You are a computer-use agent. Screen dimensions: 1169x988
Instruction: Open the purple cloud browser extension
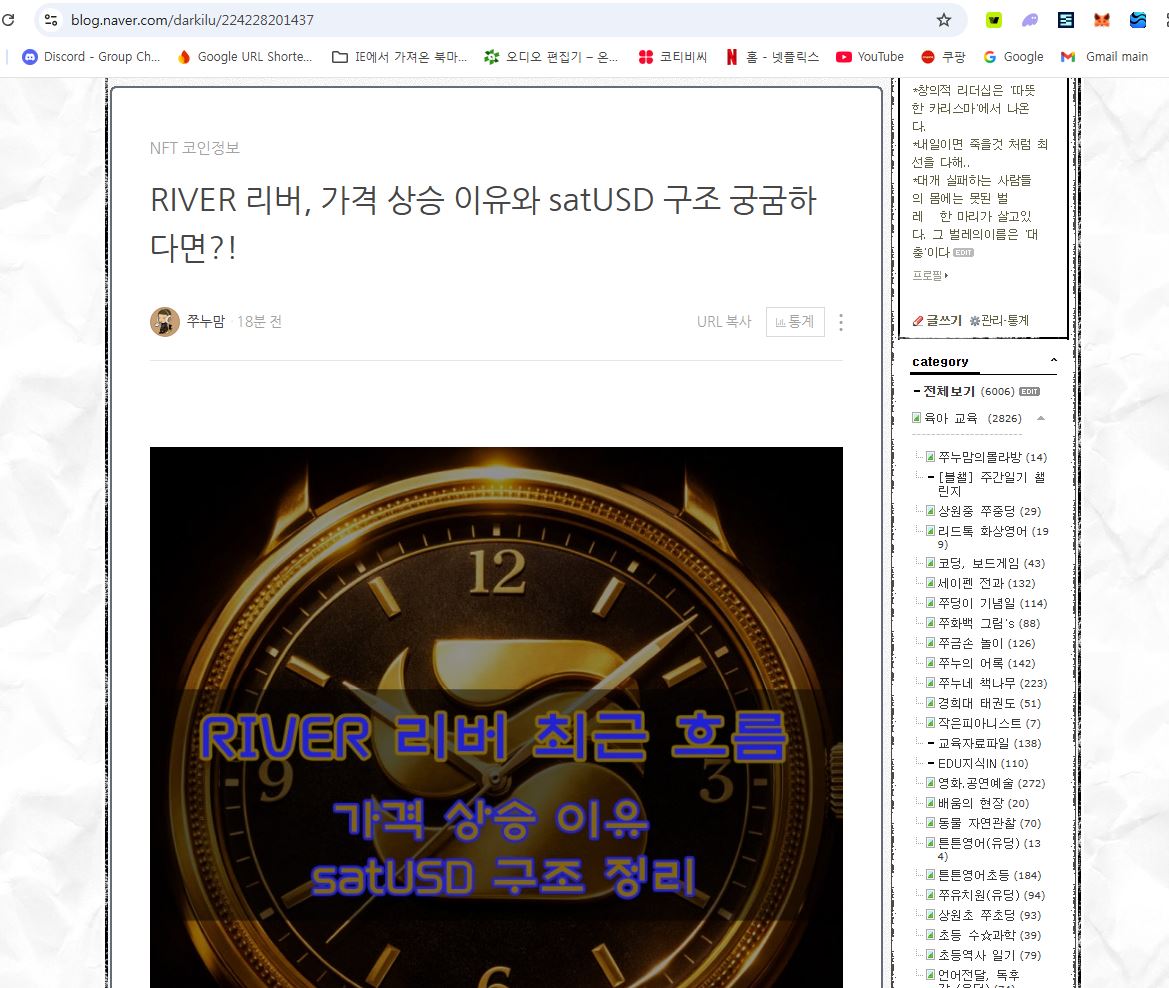[x=1030, y=20]
